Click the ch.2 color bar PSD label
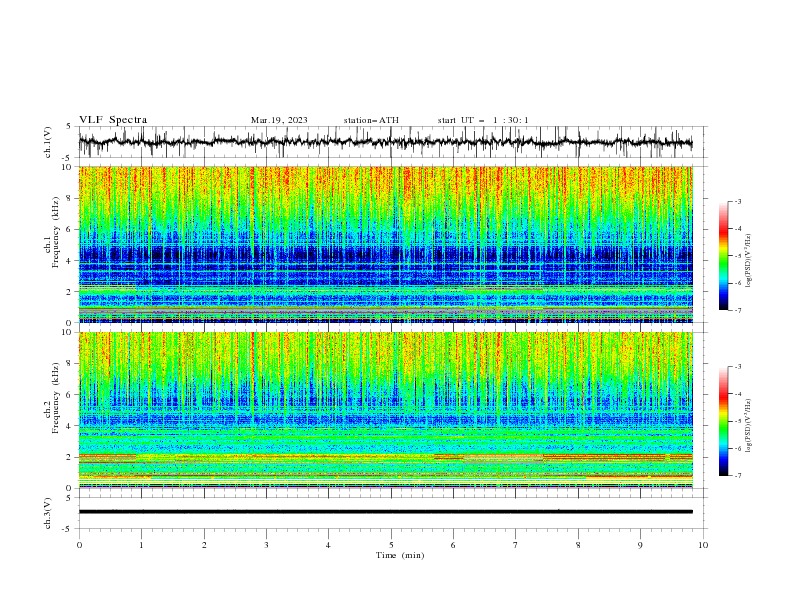The image size is (792, 612). (749, 425)
